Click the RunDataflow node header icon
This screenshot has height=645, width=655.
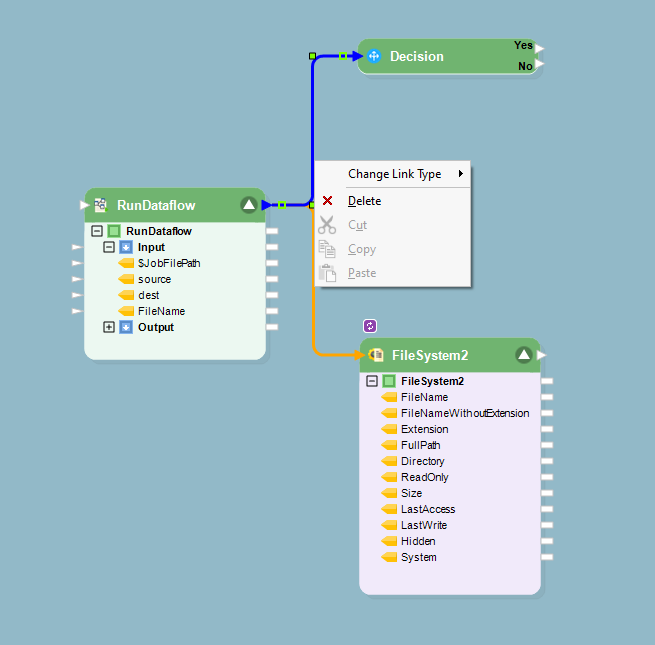(101, 205)
